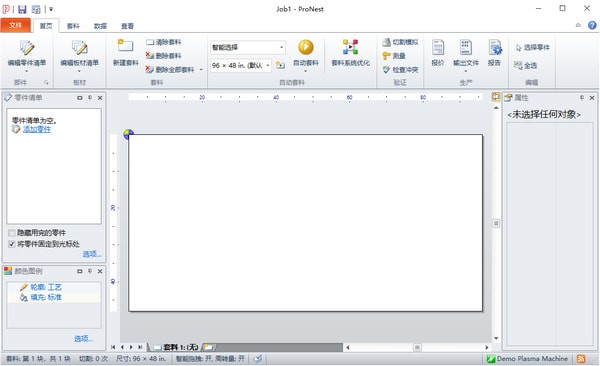Click the Output File icon

(x=466, y=47)
